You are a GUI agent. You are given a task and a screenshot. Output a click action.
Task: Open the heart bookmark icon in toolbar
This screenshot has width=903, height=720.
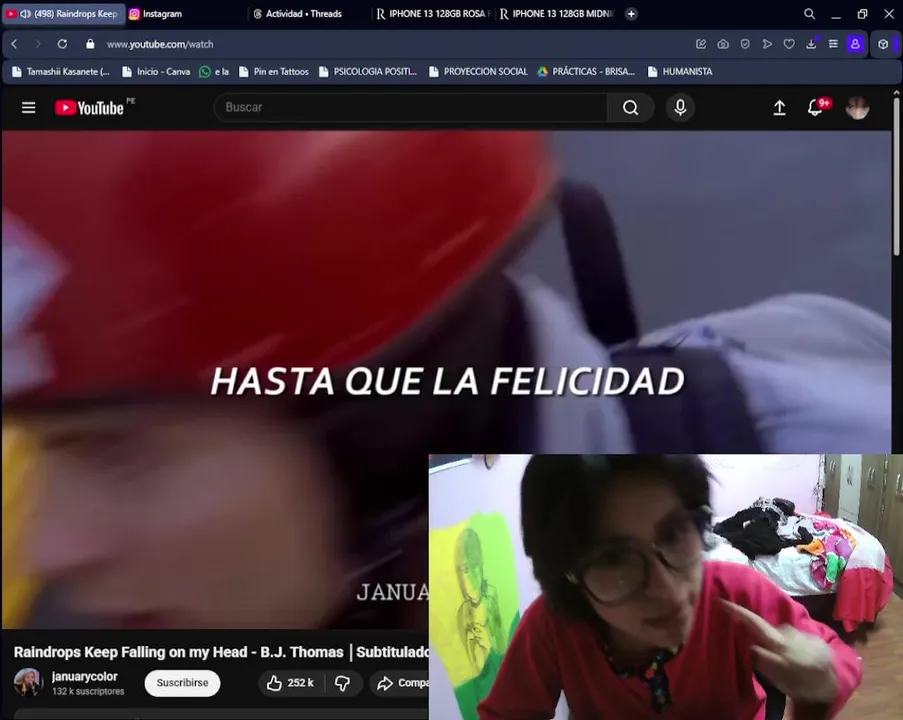pyautogui.click(x=789, y=44)
